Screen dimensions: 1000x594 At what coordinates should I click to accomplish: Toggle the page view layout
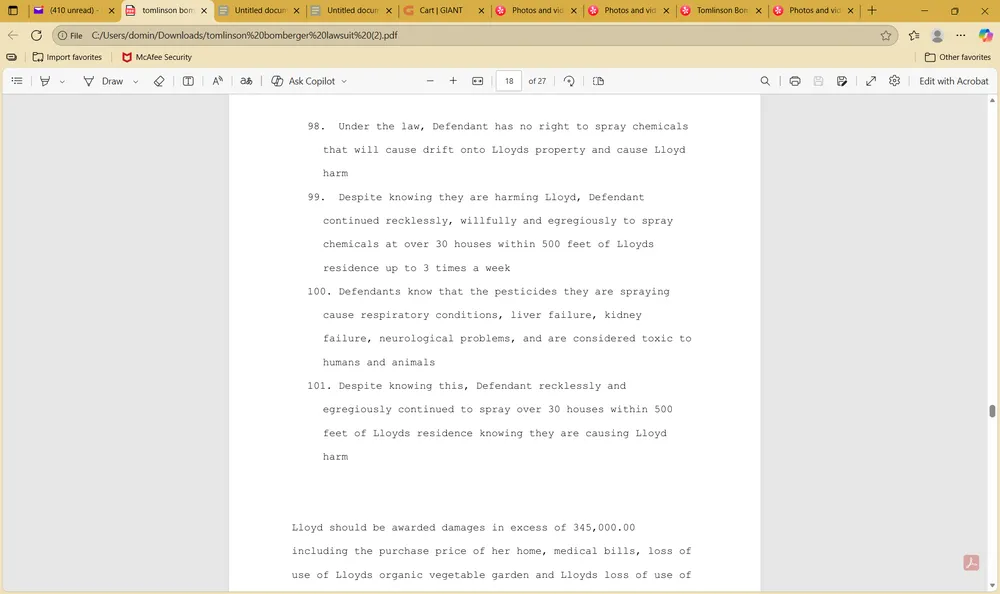[598, 81]
